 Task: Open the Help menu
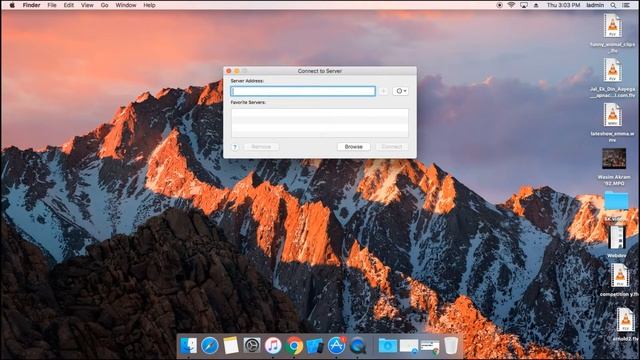point(149,5)
